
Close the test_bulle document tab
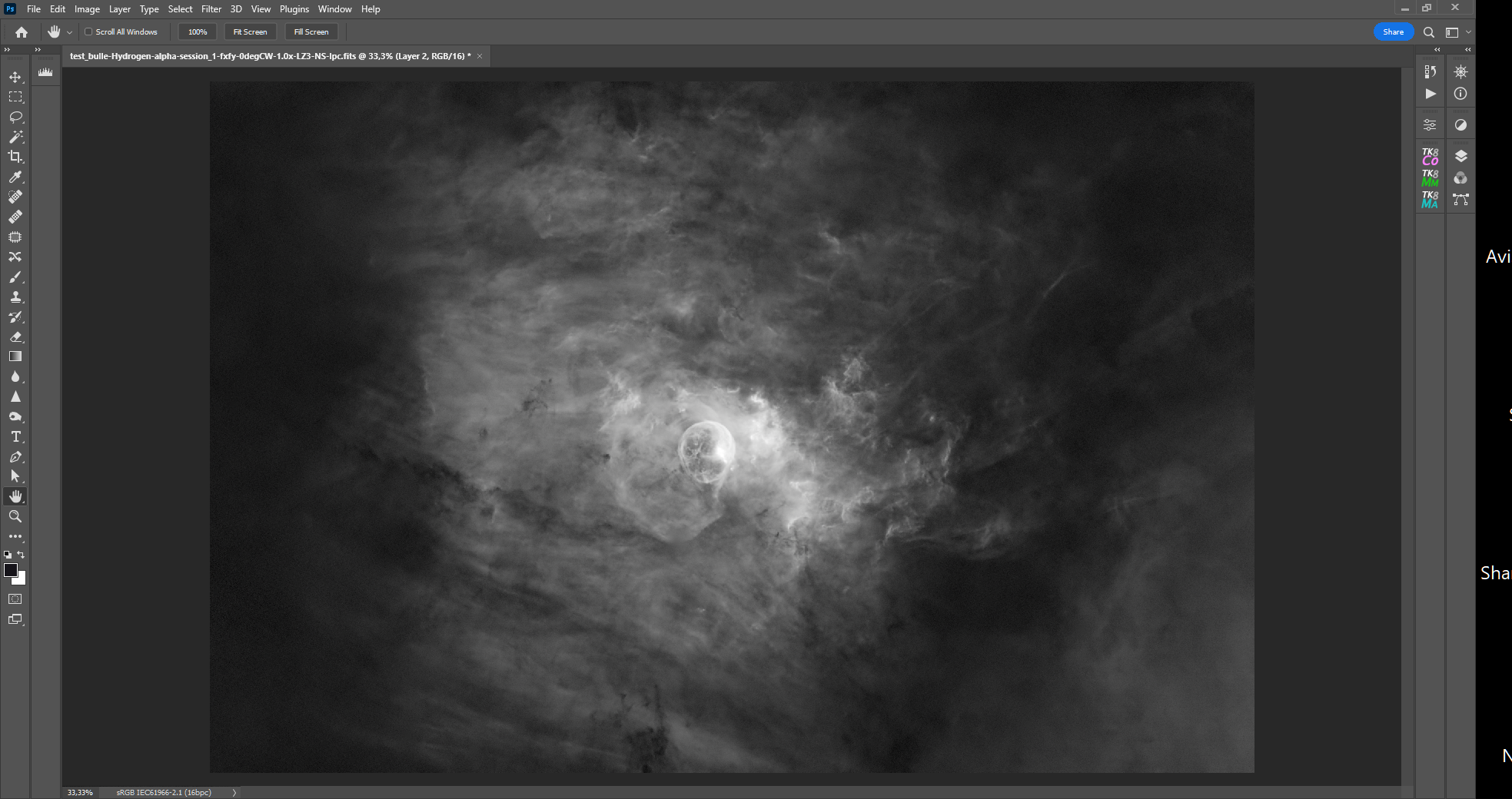480,56
